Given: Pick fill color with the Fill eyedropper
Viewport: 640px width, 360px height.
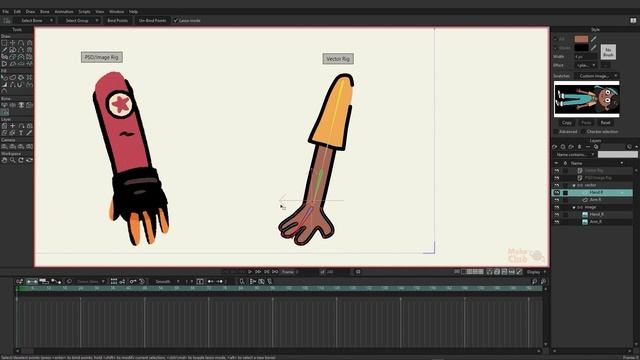Looking at the screenshot, I should [593, 39].
